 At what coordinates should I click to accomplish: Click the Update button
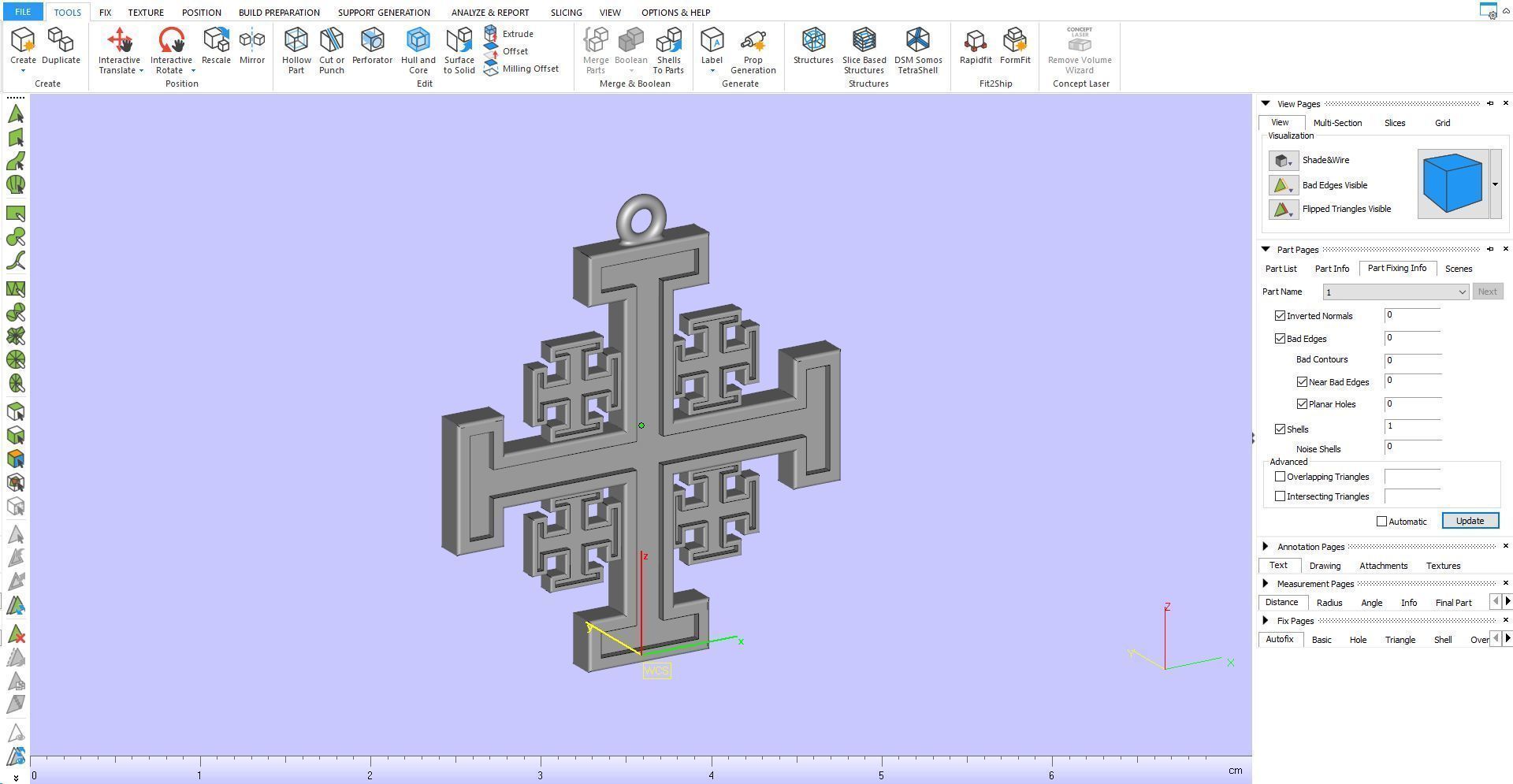[x=1470, y=521]
